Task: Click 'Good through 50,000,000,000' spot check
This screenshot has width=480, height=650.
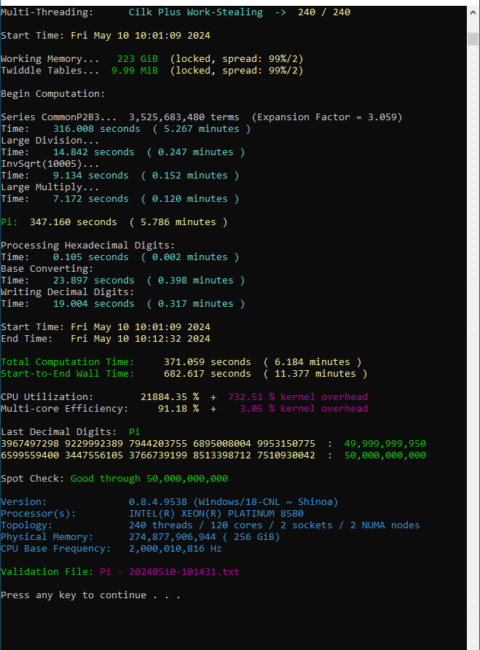Action: pyautogui.click(x=149, y=478)
